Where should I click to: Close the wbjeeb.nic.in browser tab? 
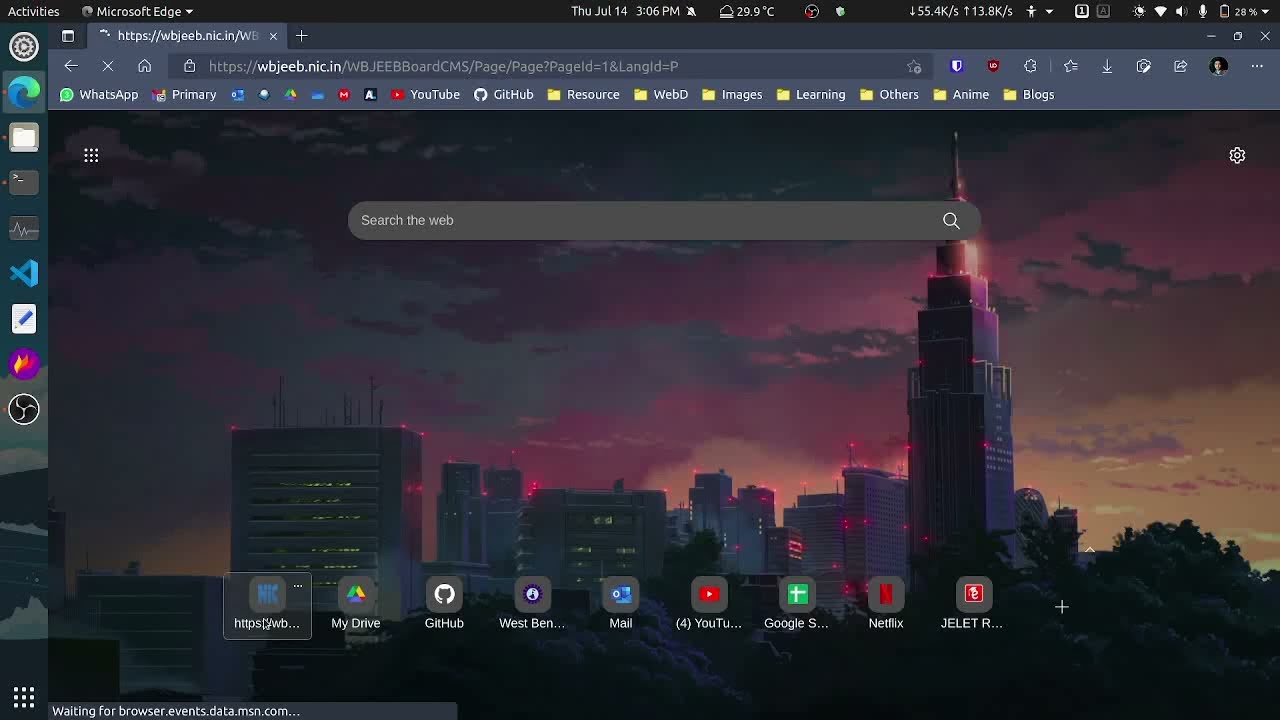273,36
